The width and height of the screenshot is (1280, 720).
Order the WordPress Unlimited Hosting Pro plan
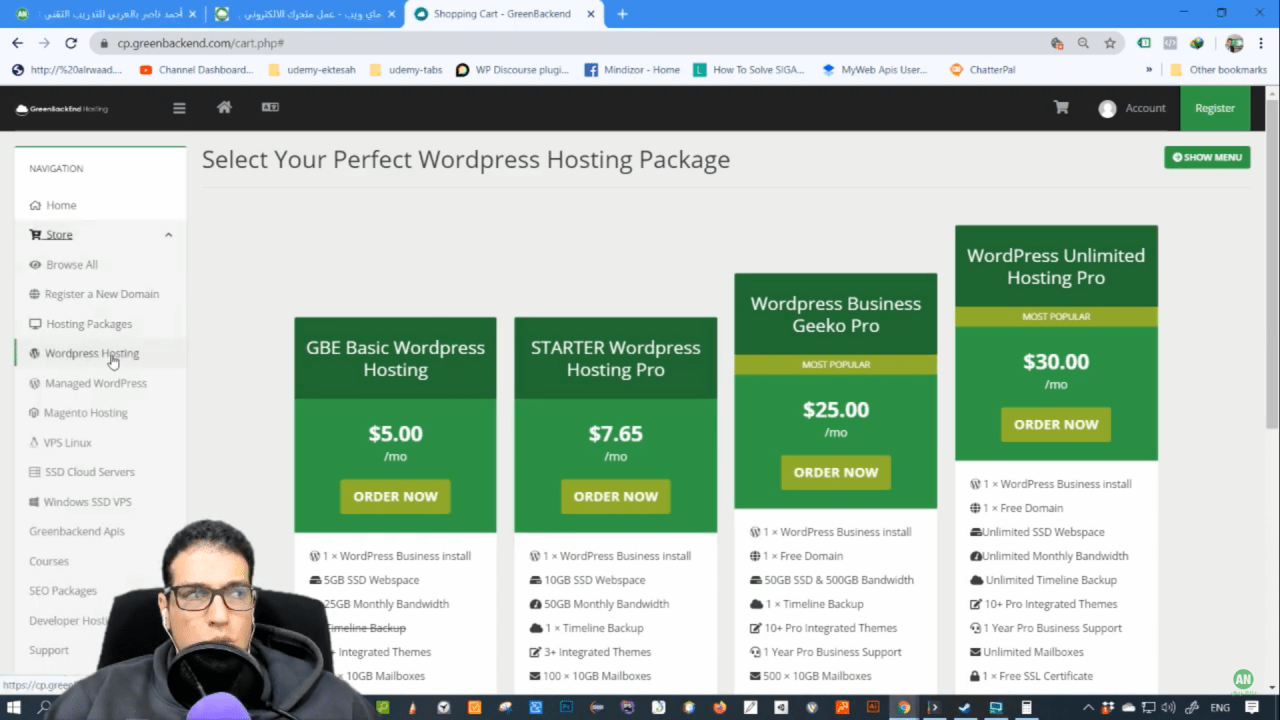pyautogui.click(x=1056, y=424)
